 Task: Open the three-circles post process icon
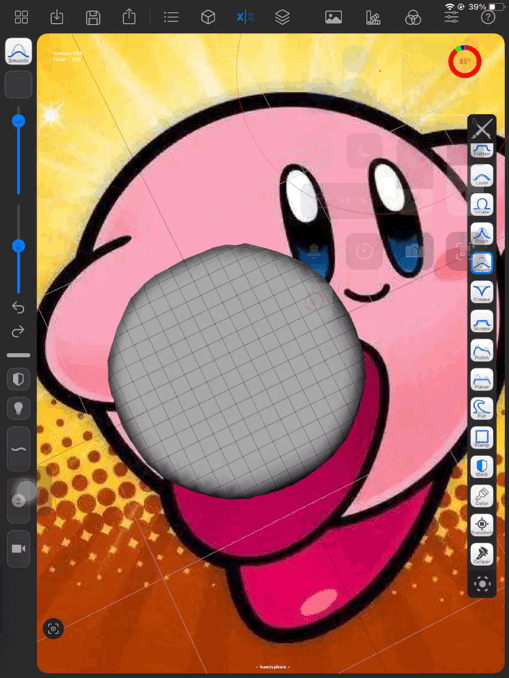click(x=413, y=18)
